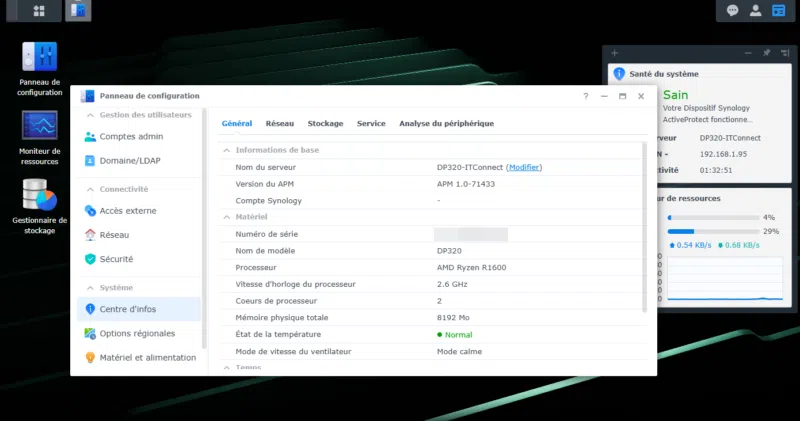
Task: Click the sidebar vertical scrollbar
Action: point(205,229)
